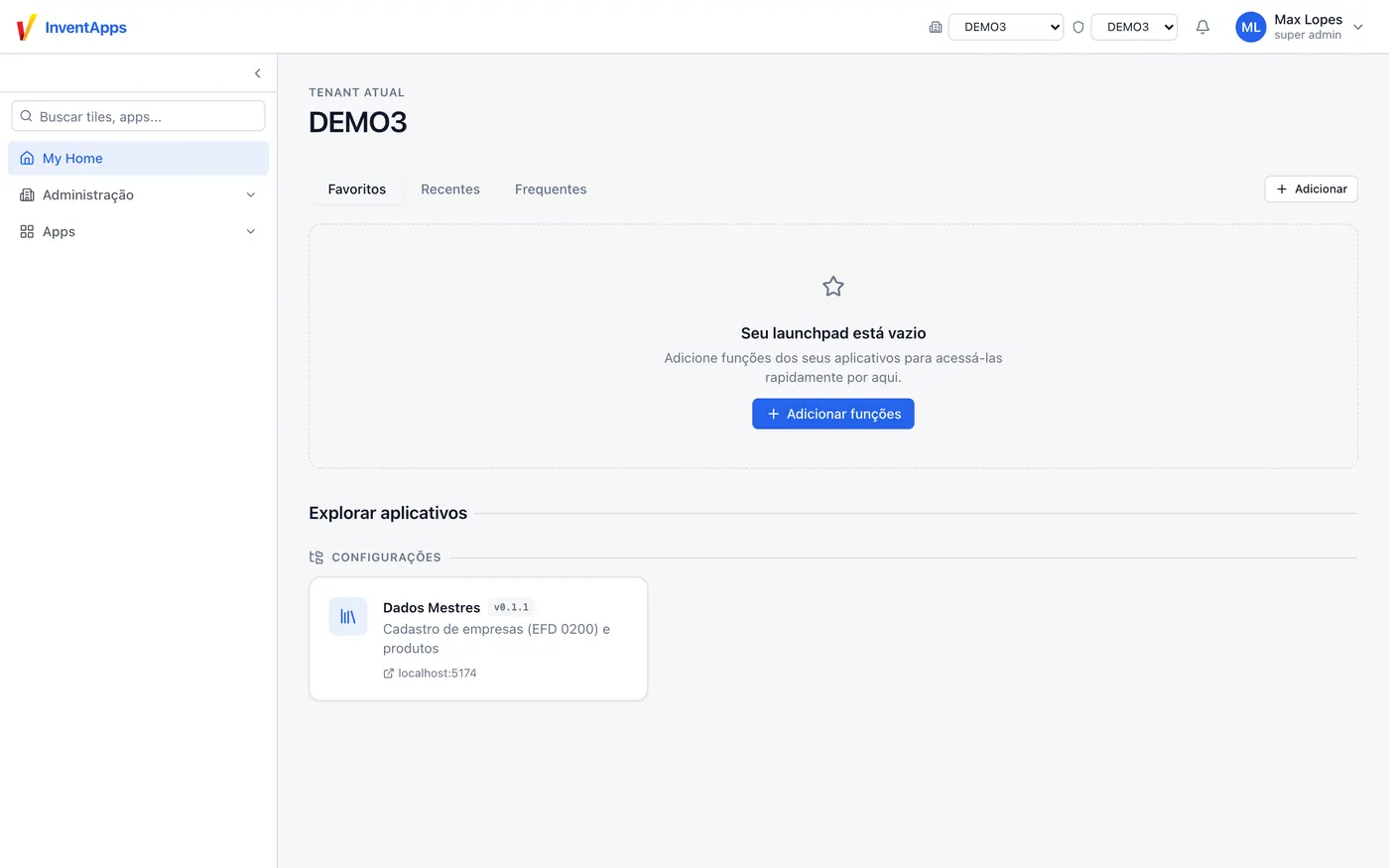Click the shield icon beside the second selector
1389x868 pixels.
click(1078, 27)
